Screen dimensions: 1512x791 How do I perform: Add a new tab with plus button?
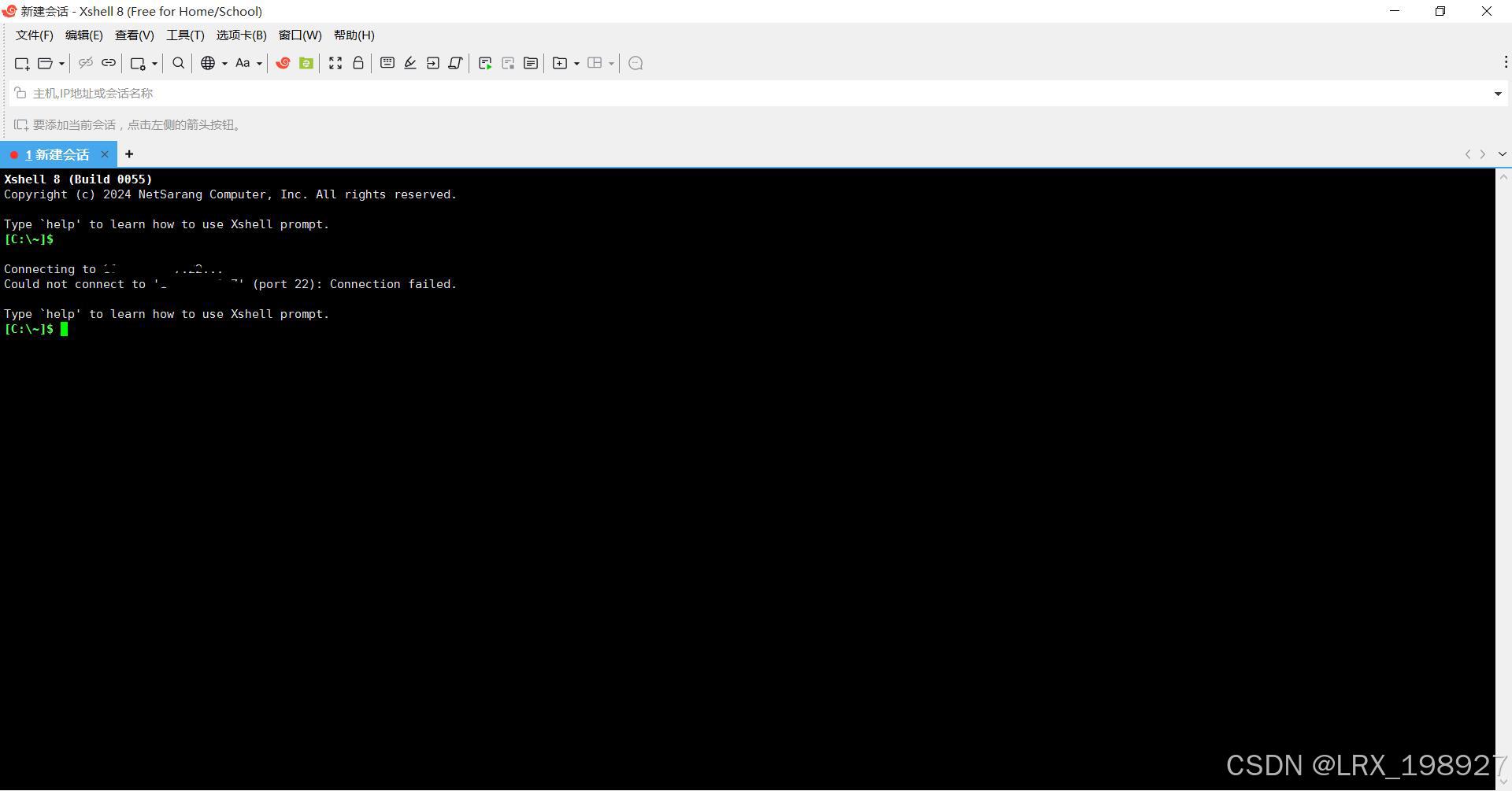[x=129, y=154]
